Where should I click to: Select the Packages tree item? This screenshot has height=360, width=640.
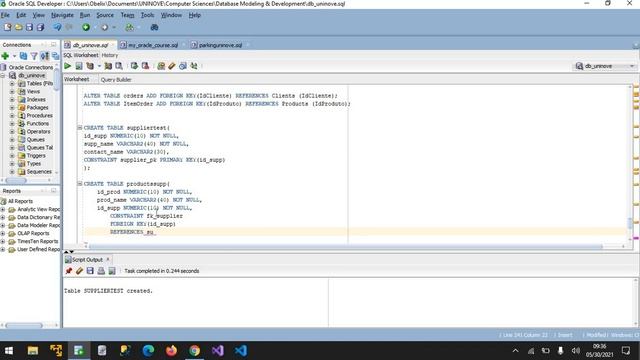click(37, 107)
